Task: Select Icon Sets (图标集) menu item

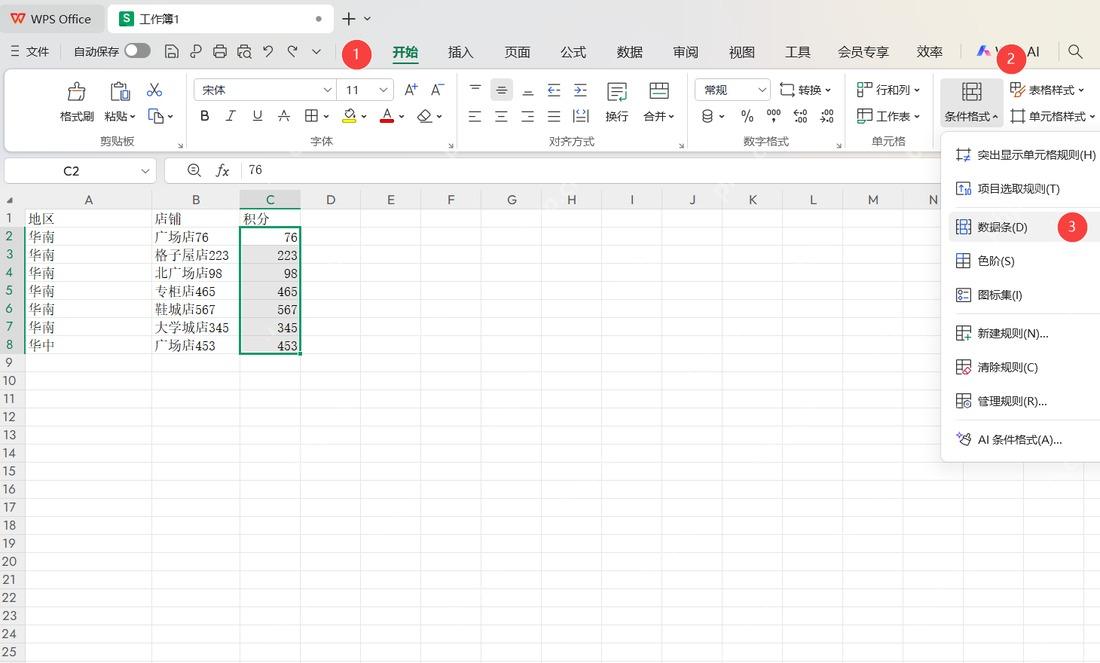Action: point(1024,295)
